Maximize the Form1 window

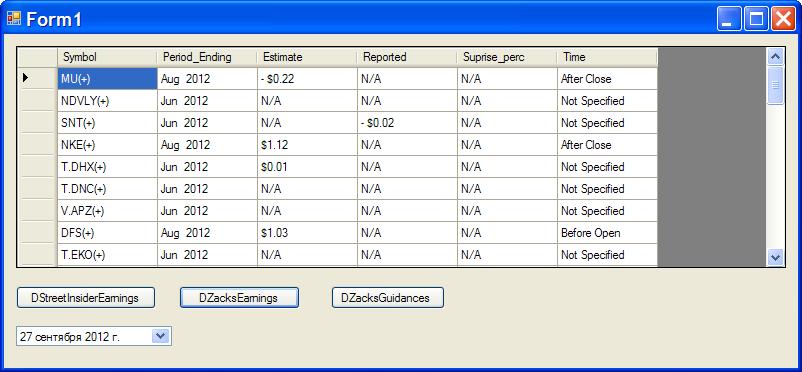[756, 19]
